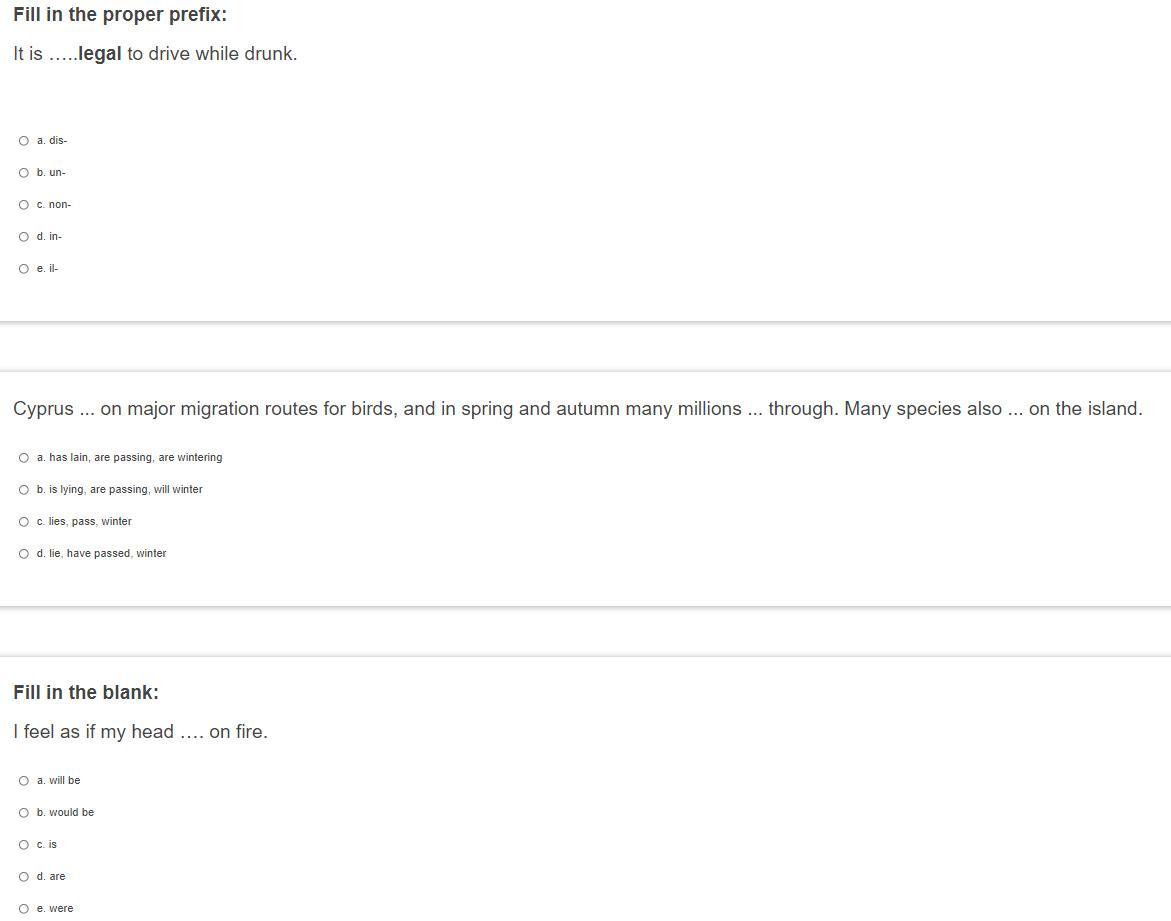1171x921 pixels.
Task: Click the 'Fill in the blank:' heading
Action: pos(86,692)
